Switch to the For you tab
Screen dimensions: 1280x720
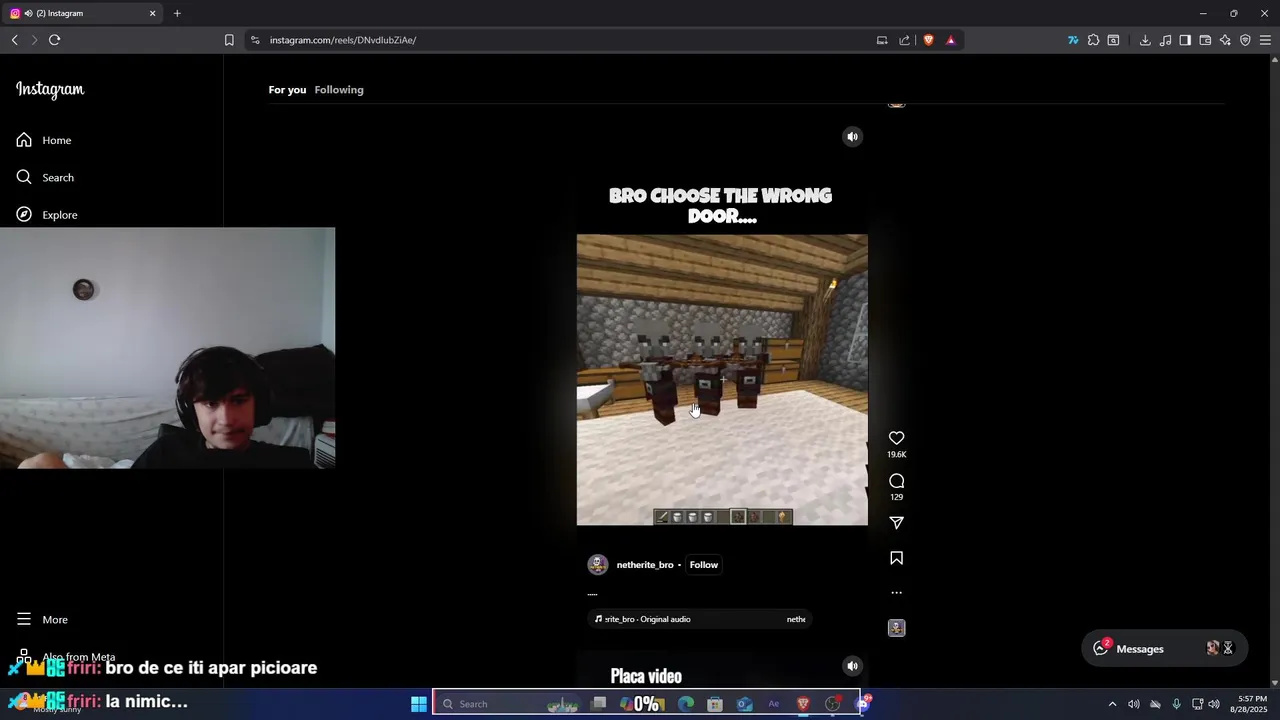[287, 90]
